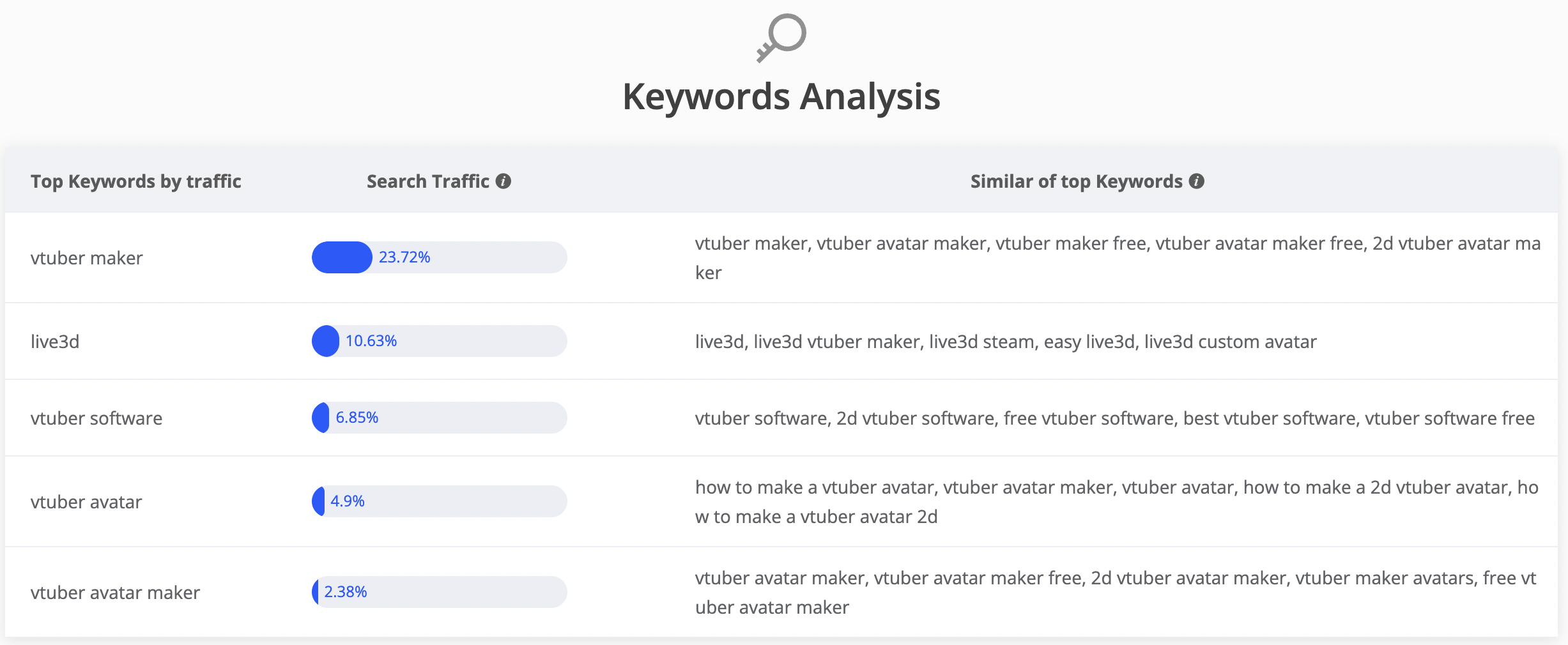
Task: Click similar keywords list for vtuber software
Action: tap(1114, 418)
